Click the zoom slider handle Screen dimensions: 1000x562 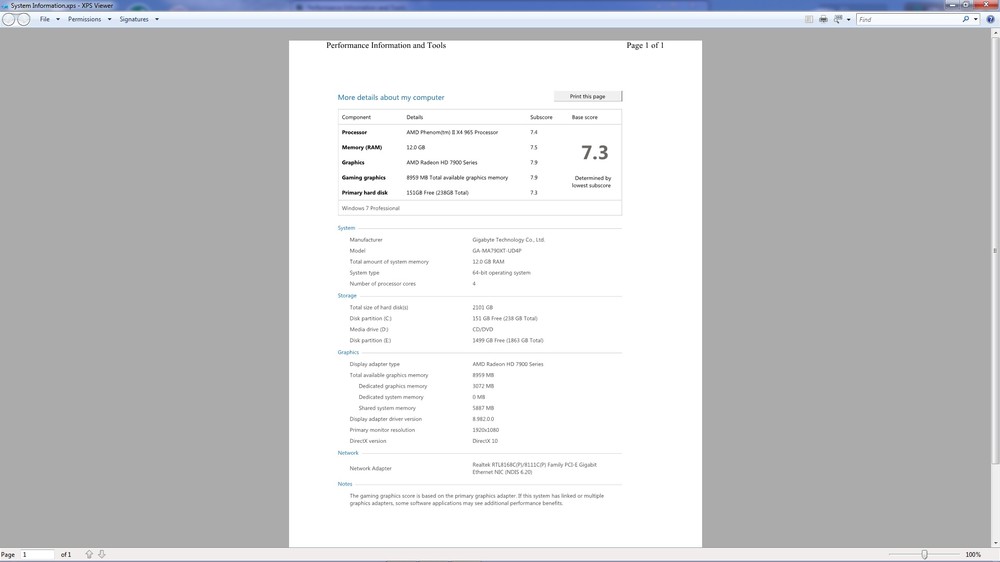pyautogui.click(x=924, y=554)
